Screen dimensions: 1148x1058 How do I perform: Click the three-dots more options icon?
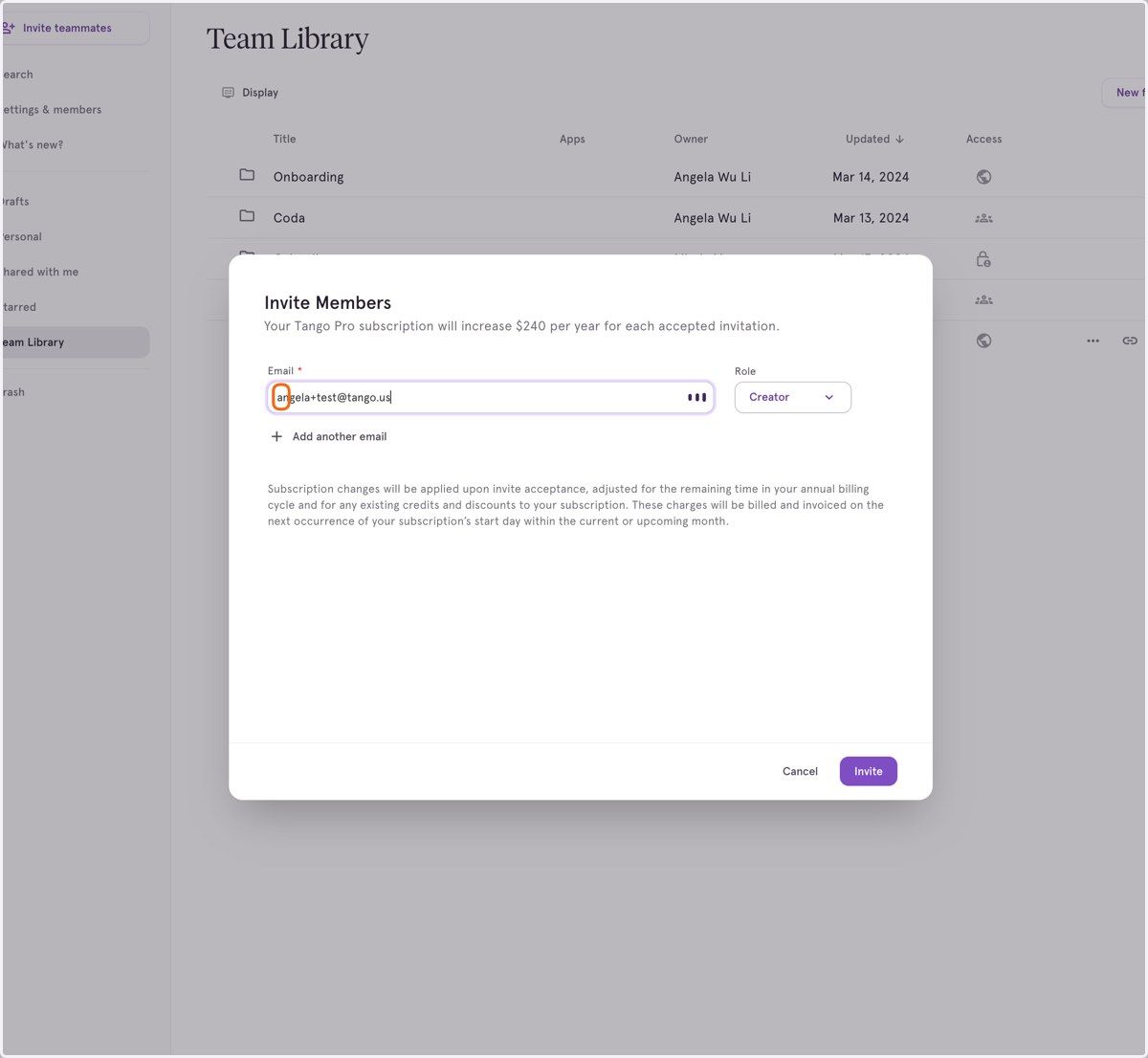click(1093, 341)
